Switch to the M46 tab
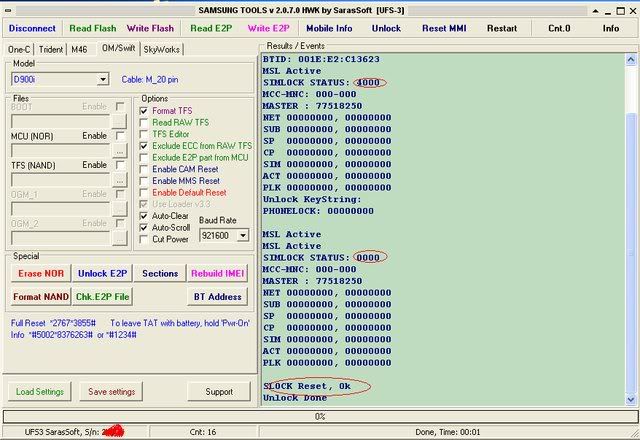The image size is (640, 440). coord(79,49)
